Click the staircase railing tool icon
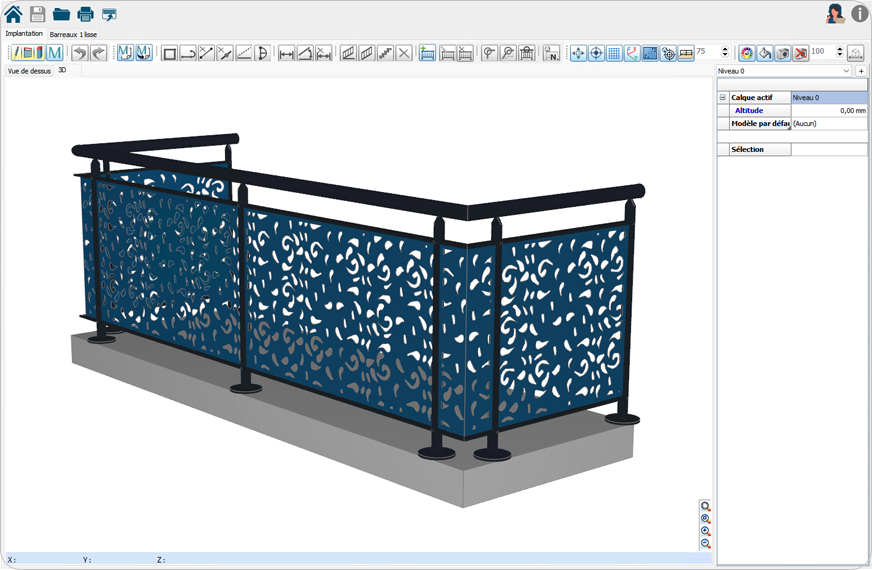Screen dimensions: 872x570 pos(385,53)
